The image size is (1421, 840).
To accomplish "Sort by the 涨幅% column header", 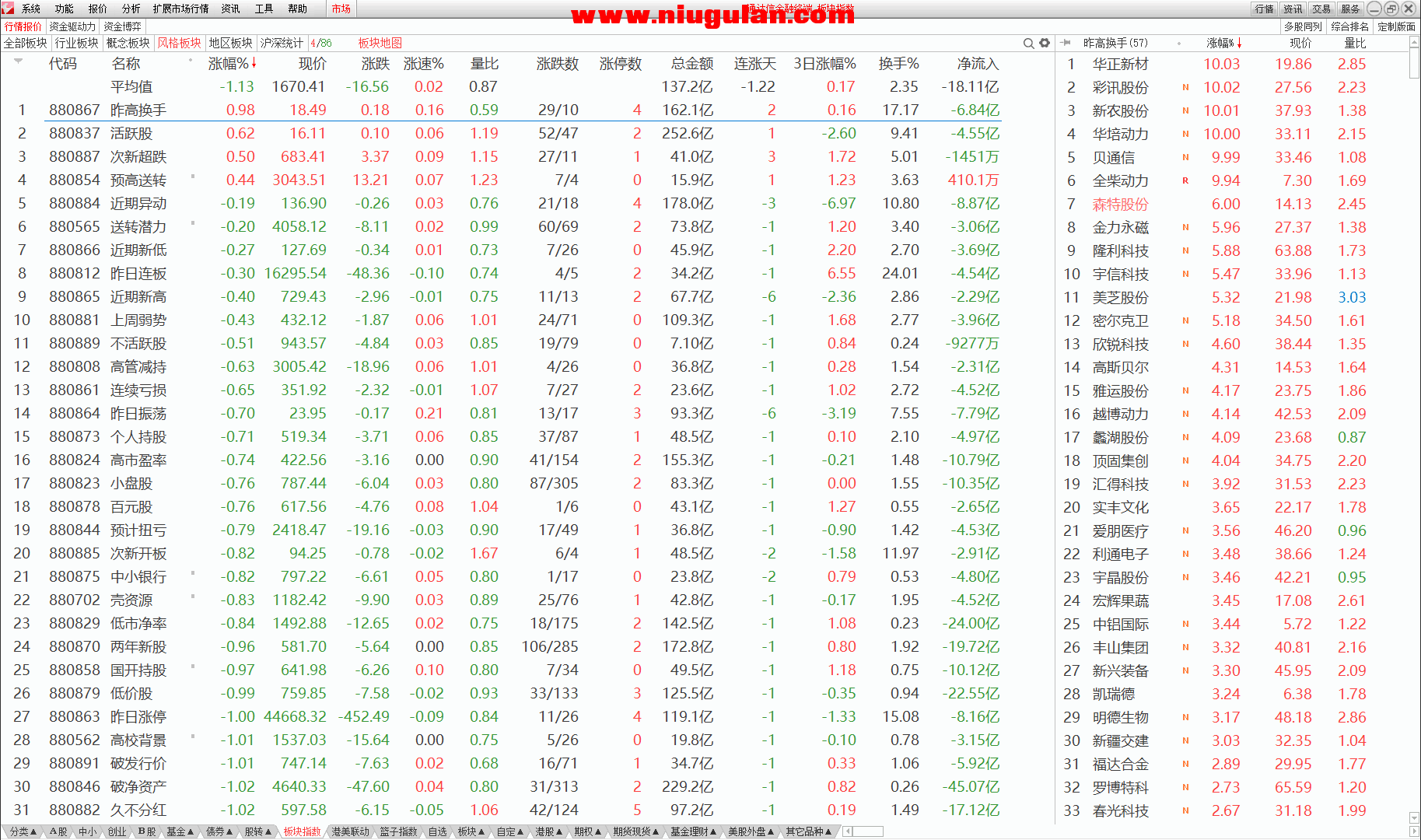I will [x=232, y=64].
